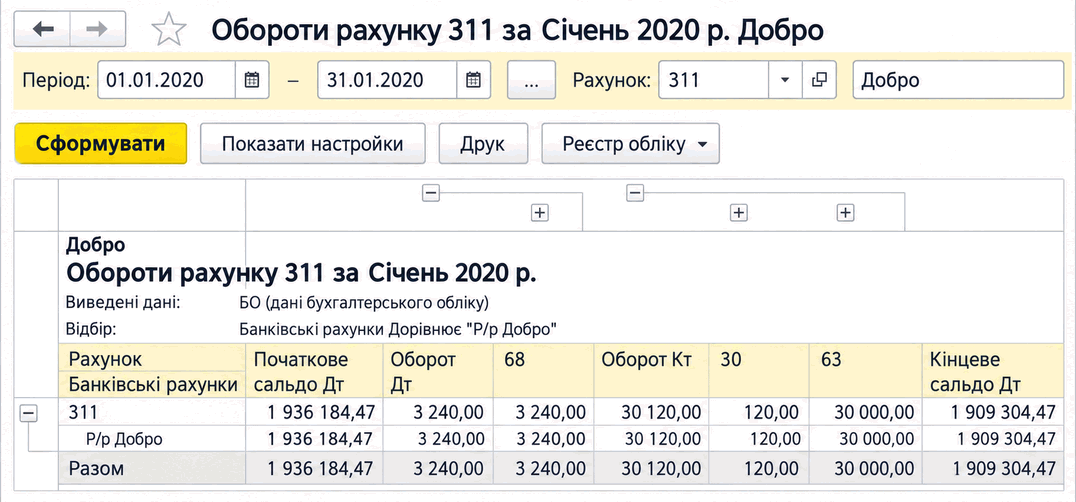The height and width of the screenshot is (502, 1076).
Task: Click the Оборот Дт column header
Action: (438, 370)
